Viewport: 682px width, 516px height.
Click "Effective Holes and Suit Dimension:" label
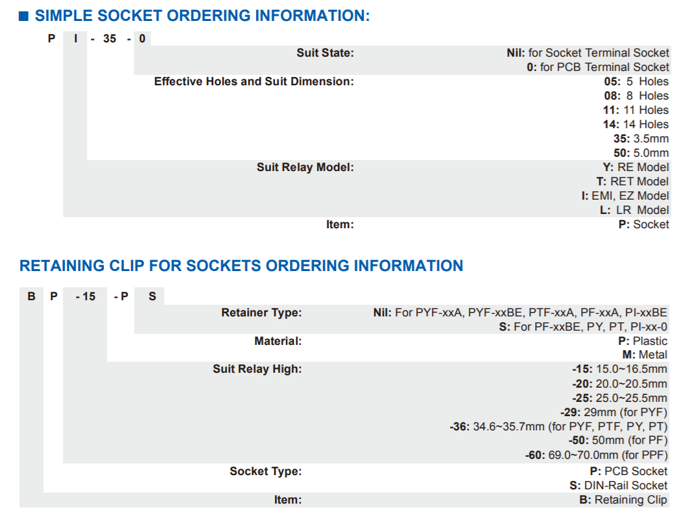coord(254,81)
